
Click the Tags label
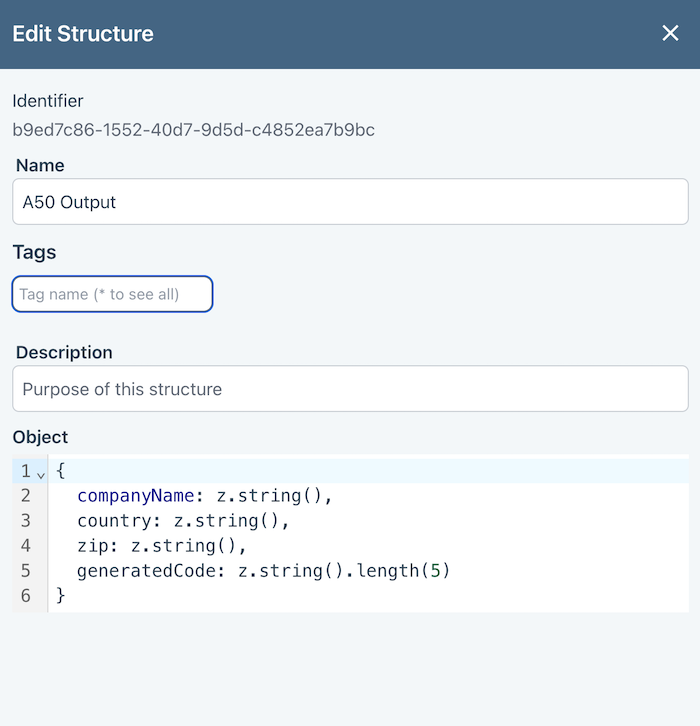click(34, 252)
